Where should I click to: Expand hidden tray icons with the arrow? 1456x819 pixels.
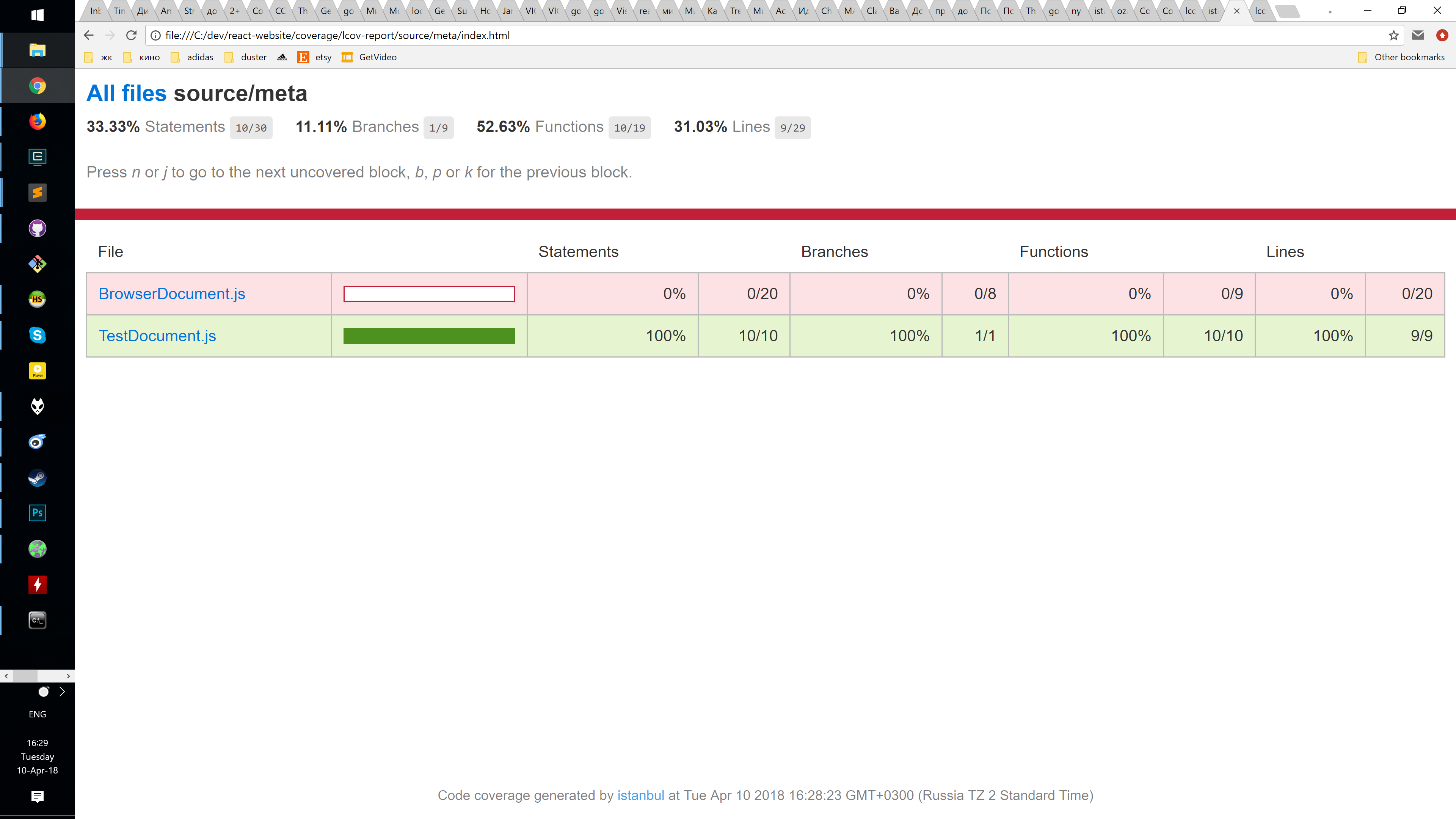pyautogui.click(x=61, y=691)
